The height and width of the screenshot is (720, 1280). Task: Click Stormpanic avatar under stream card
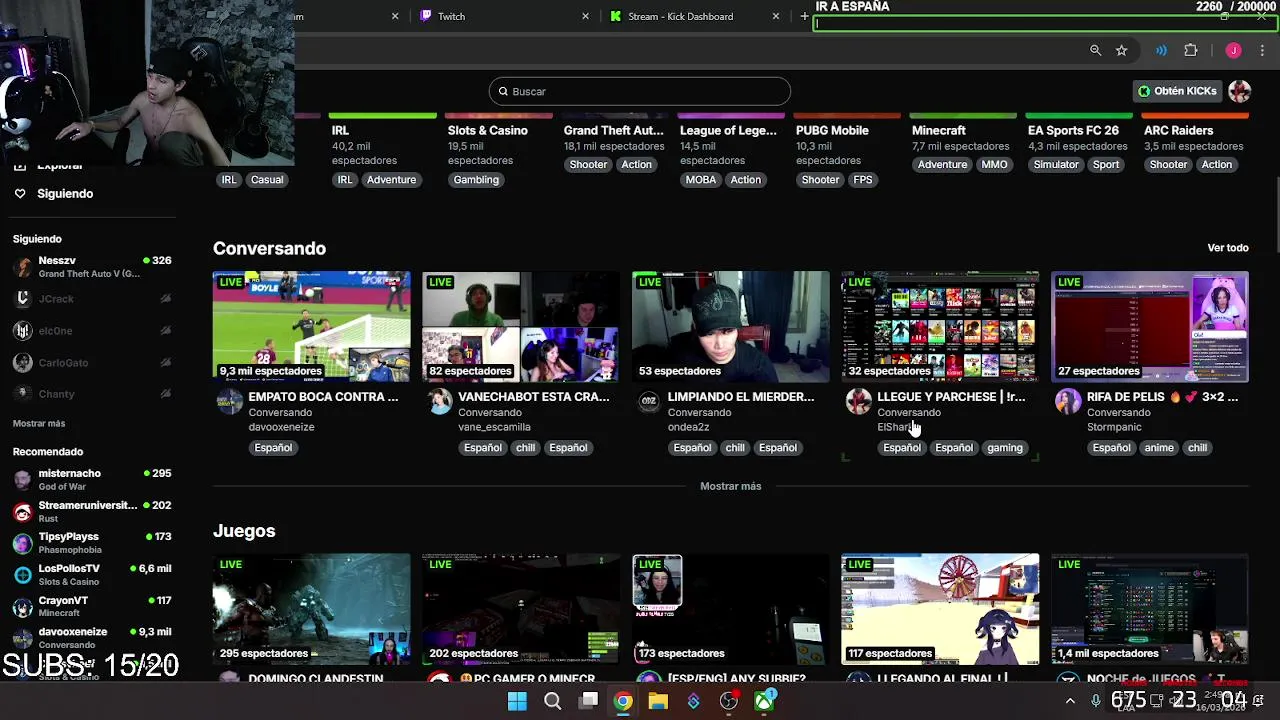tap(1068, 402)
